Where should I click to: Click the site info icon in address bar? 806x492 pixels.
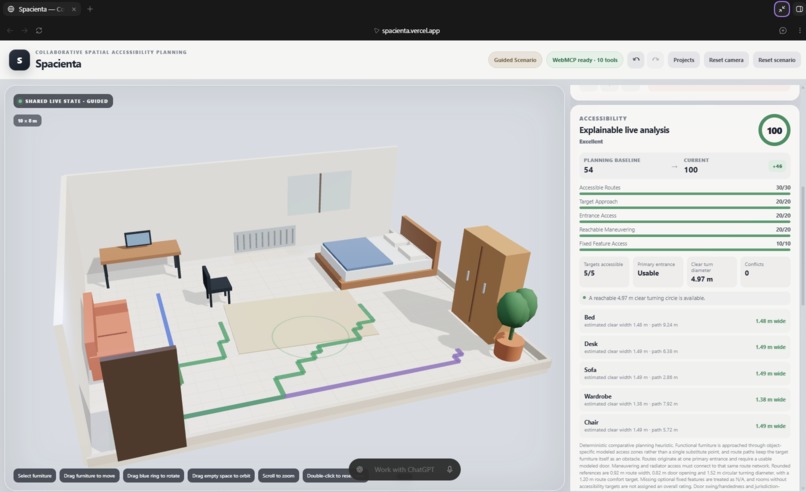point(376,31)
